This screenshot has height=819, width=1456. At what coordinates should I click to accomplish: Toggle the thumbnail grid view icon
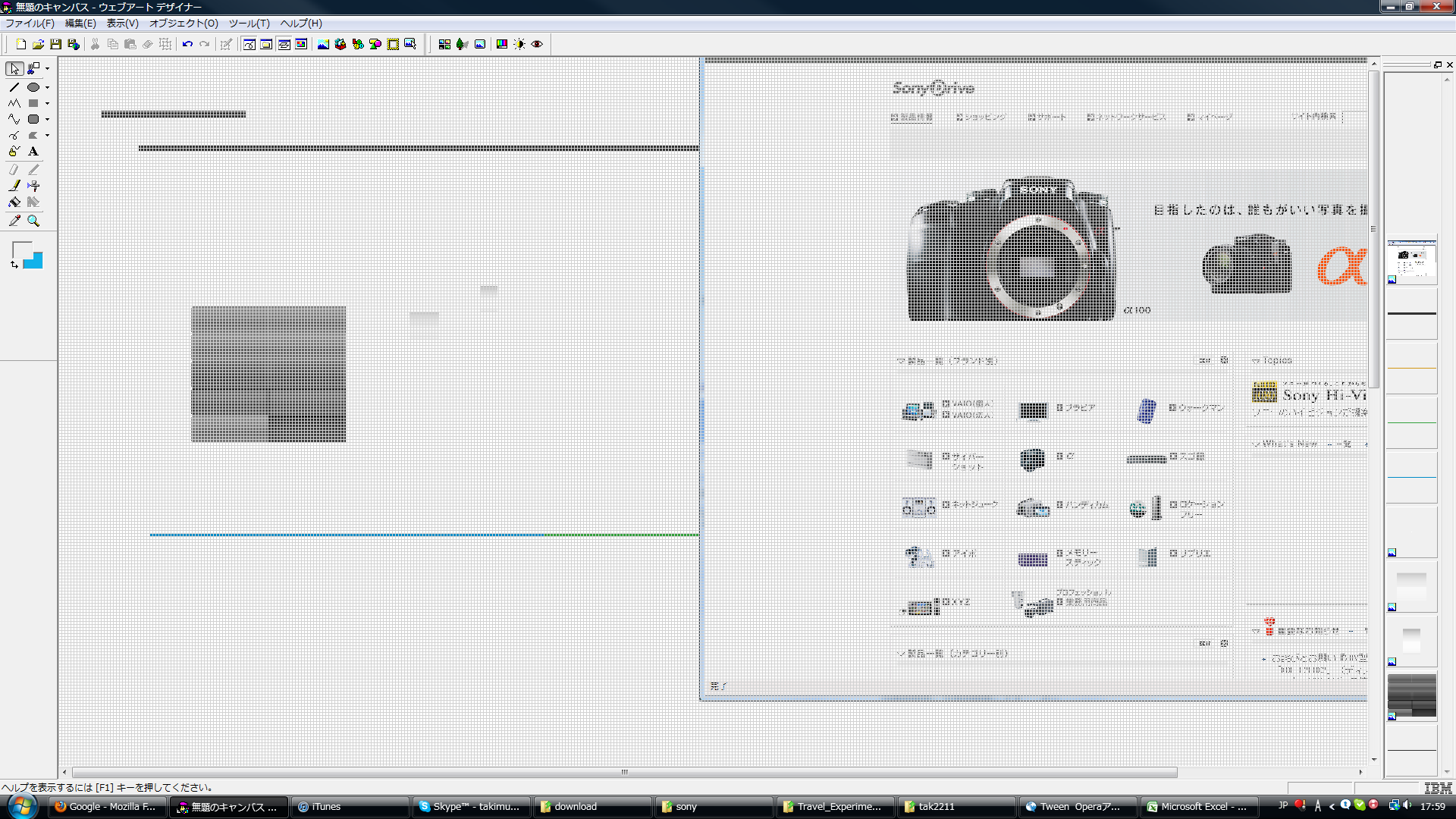click(x=444, y=44)
